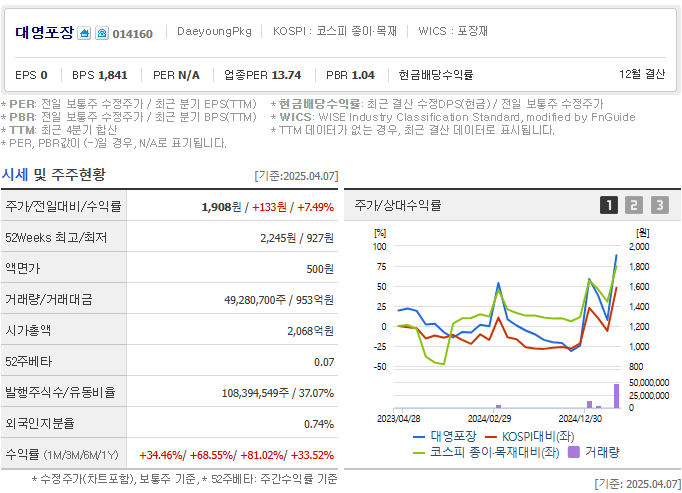Click the 액면가 row label

pos(22,268)
